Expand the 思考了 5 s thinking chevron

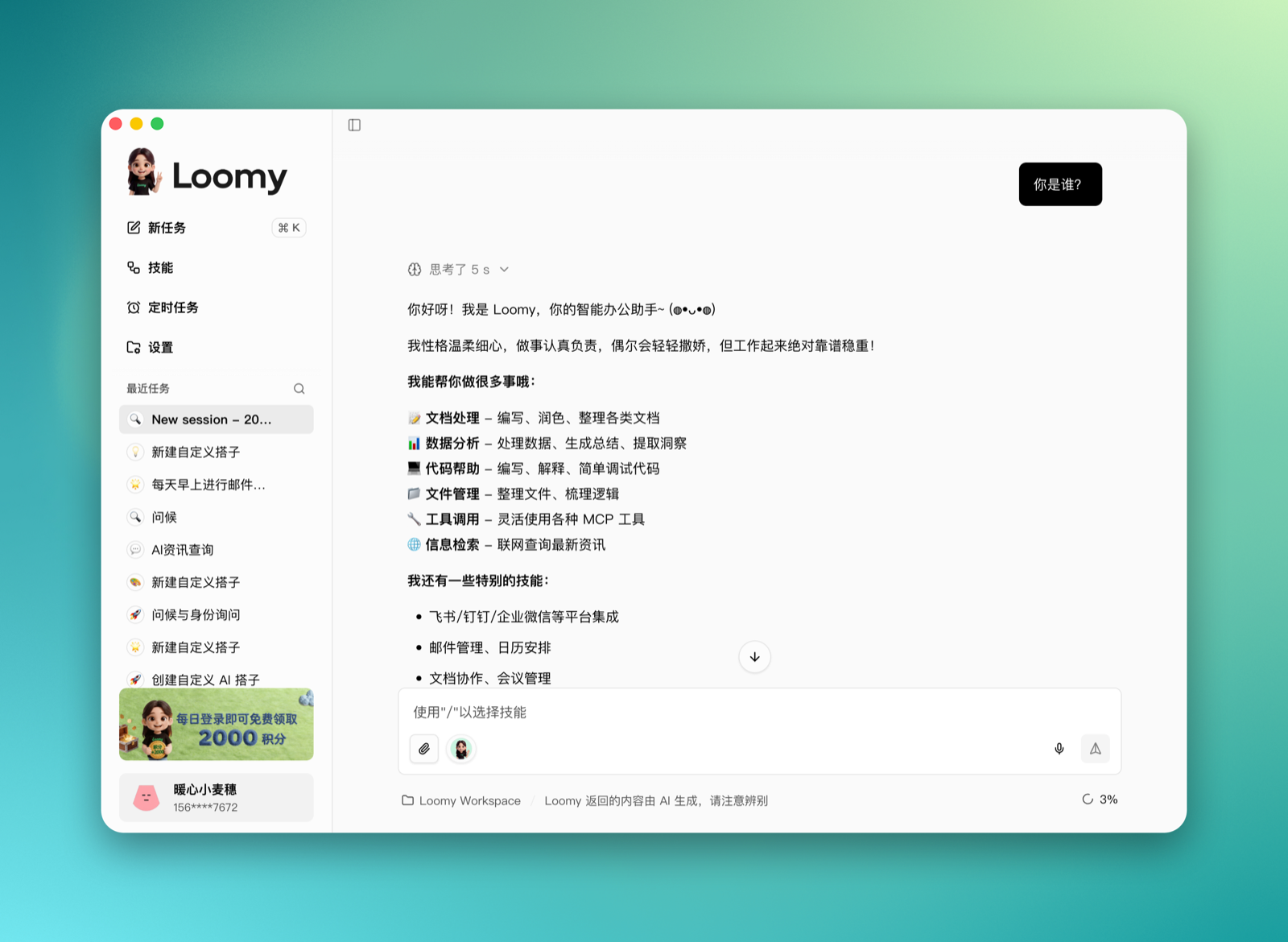click(504, 270)
